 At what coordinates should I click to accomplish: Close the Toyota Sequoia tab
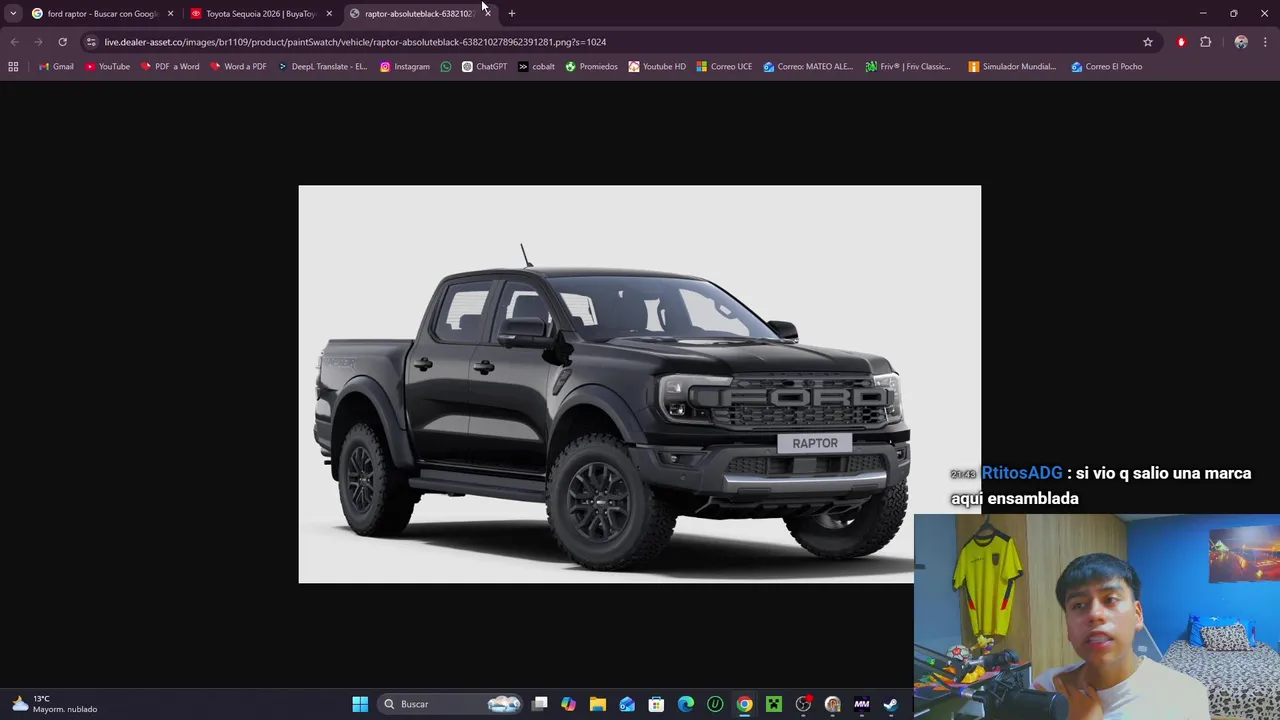(x=329, y=14)
